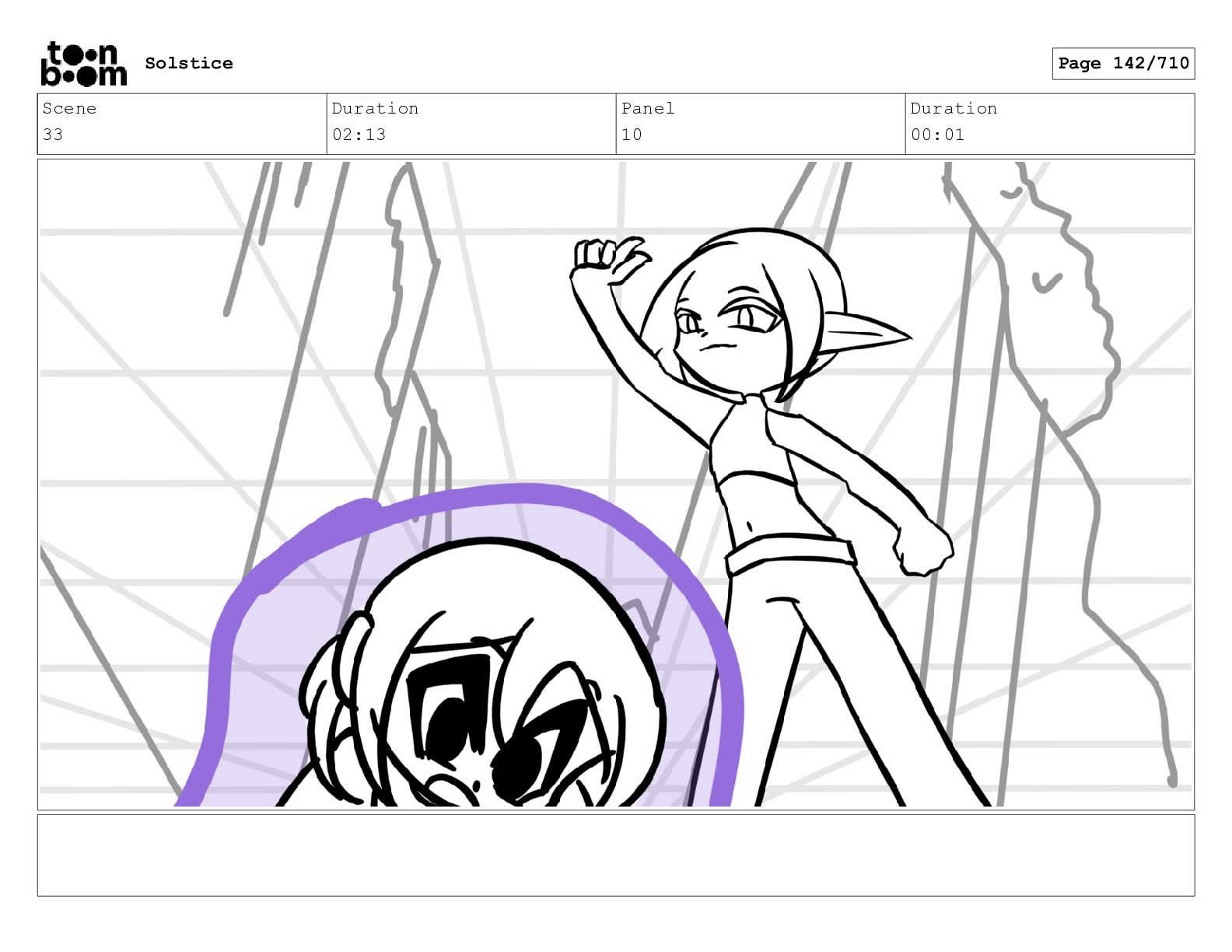Click the empty notes box below the panel
Screen dimensions: 1232x952
[616, 856]
